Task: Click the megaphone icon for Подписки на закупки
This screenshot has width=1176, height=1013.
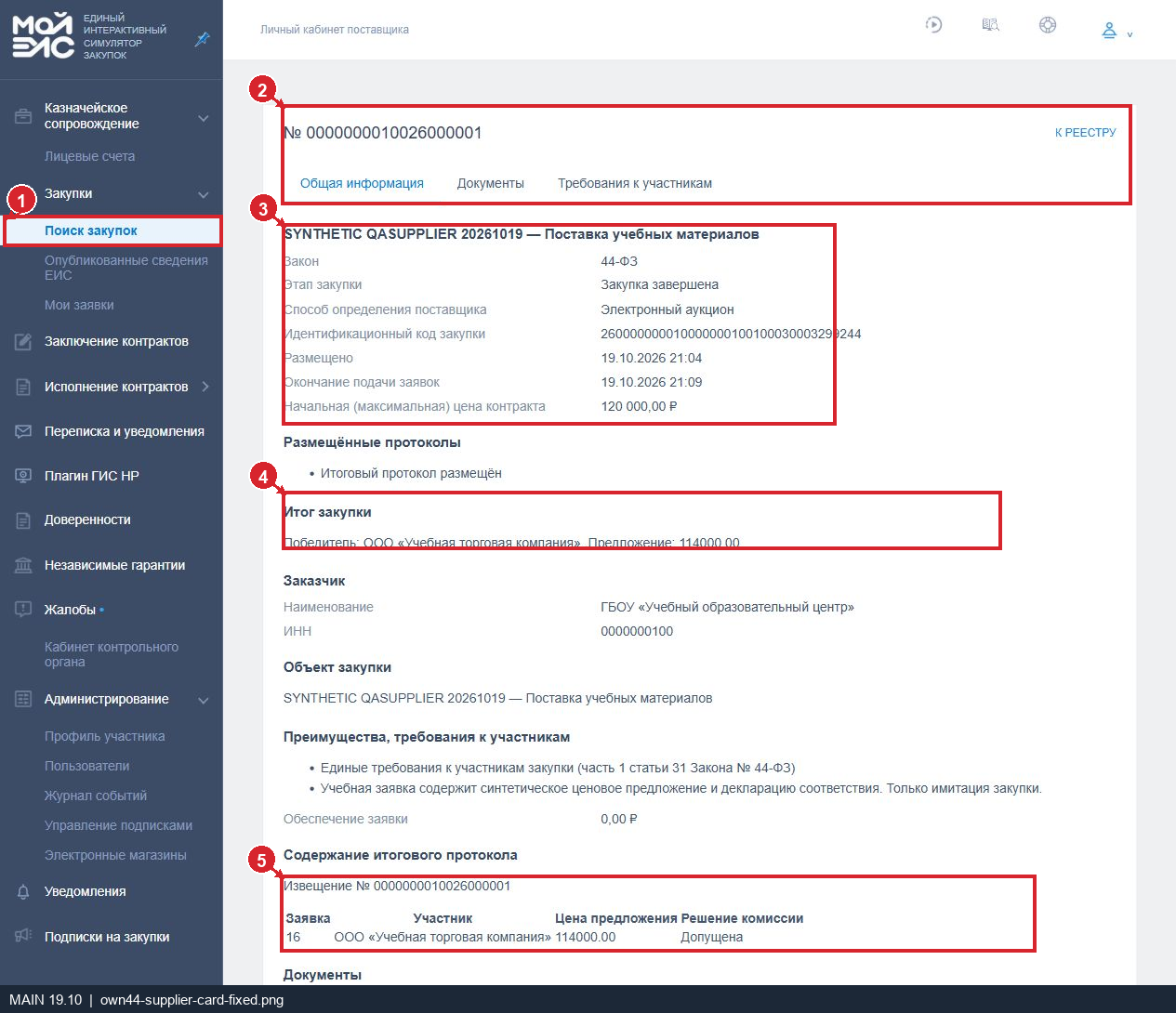Action: click(x=23, y=936)
